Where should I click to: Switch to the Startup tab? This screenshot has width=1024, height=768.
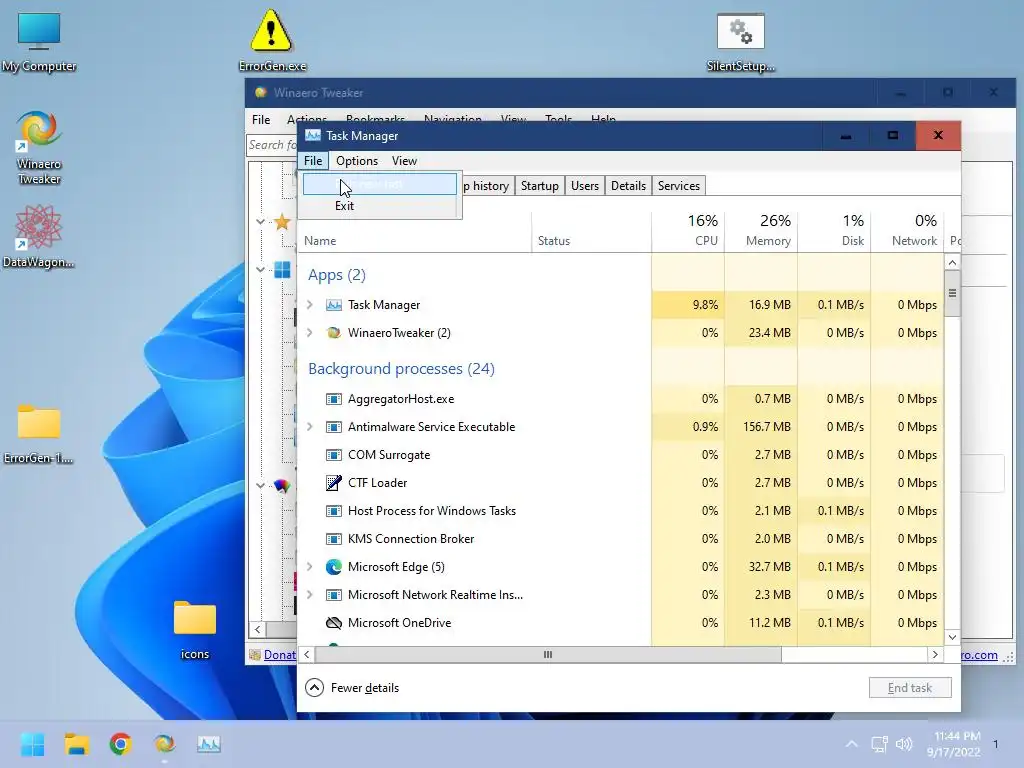click(x=539, y=185)
